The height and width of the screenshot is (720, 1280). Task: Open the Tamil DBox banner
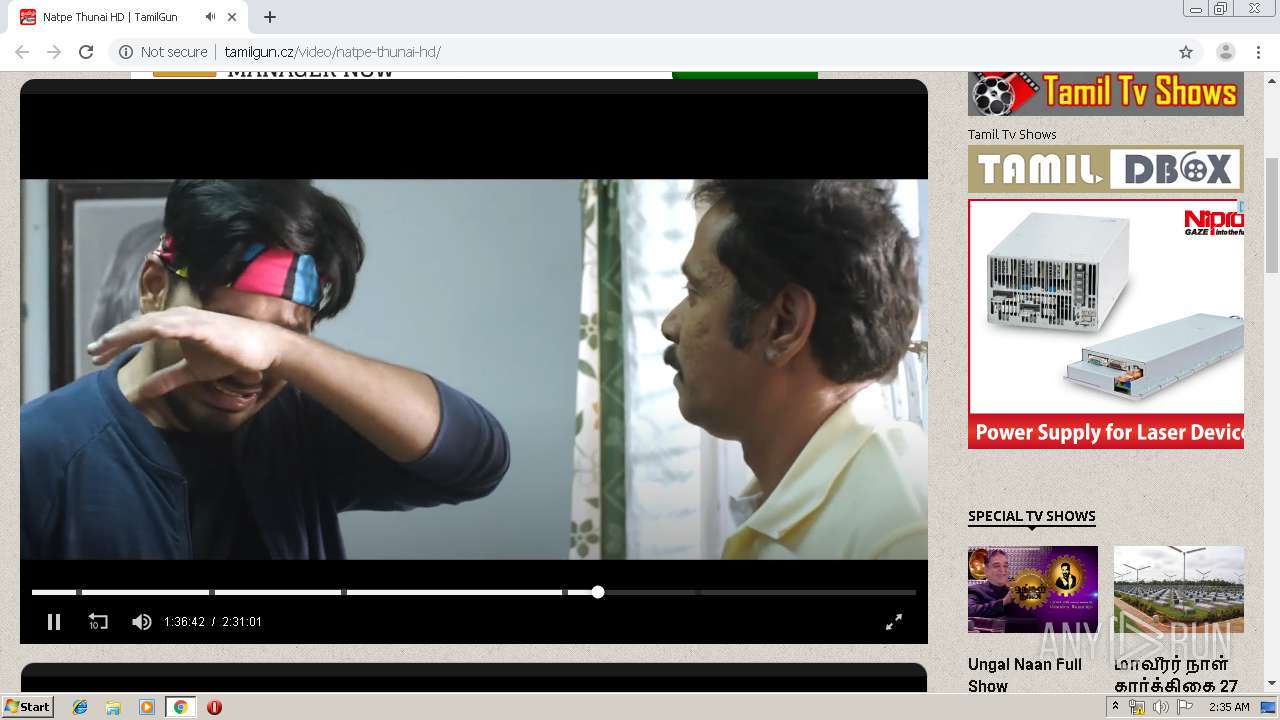(1106, 169)
